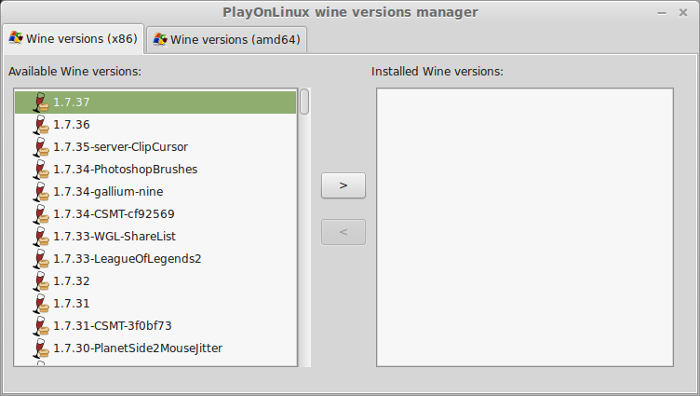
Task: Click the icon on the x86 tab
Action: (x=16, y=38)
